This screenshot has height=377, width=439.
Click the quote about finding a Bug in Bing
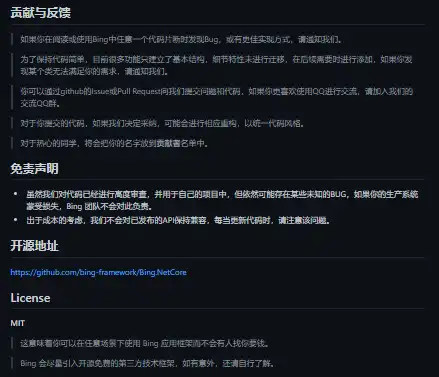click(x=181, y=40)
